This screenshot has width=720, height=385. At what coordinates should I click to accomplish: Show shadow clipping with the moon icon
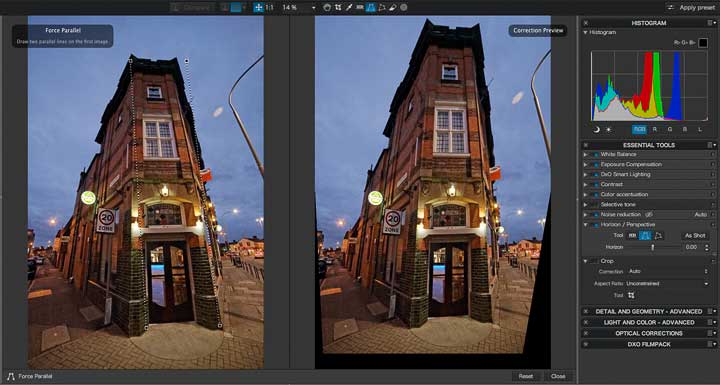pyautogui.click(x=596, y=130)
